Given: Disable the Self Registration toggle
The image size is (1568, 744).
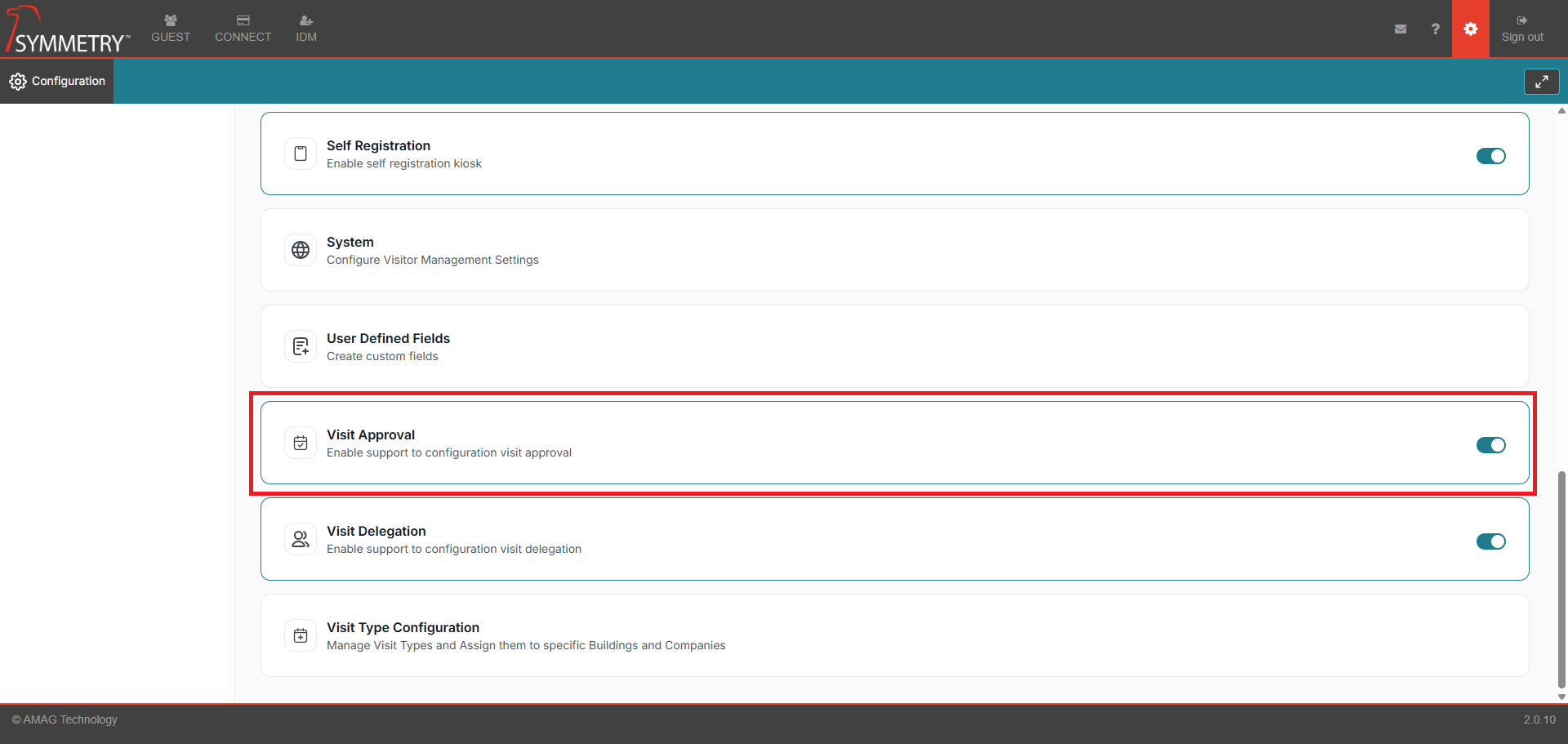Looking at the screenshot, I should point(1490,156).
